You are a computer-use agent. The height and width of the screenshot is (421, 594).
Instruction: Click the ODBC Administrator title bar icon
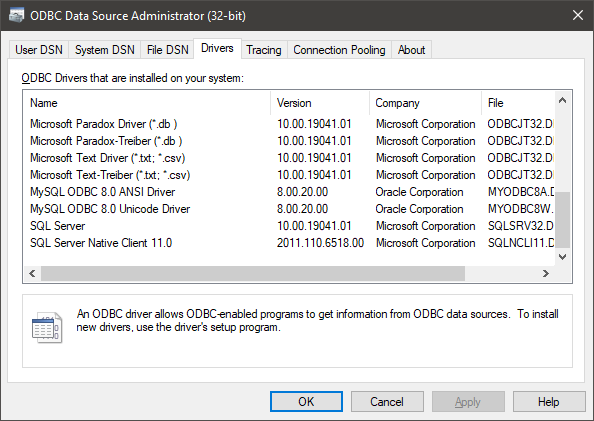point(16,16)
